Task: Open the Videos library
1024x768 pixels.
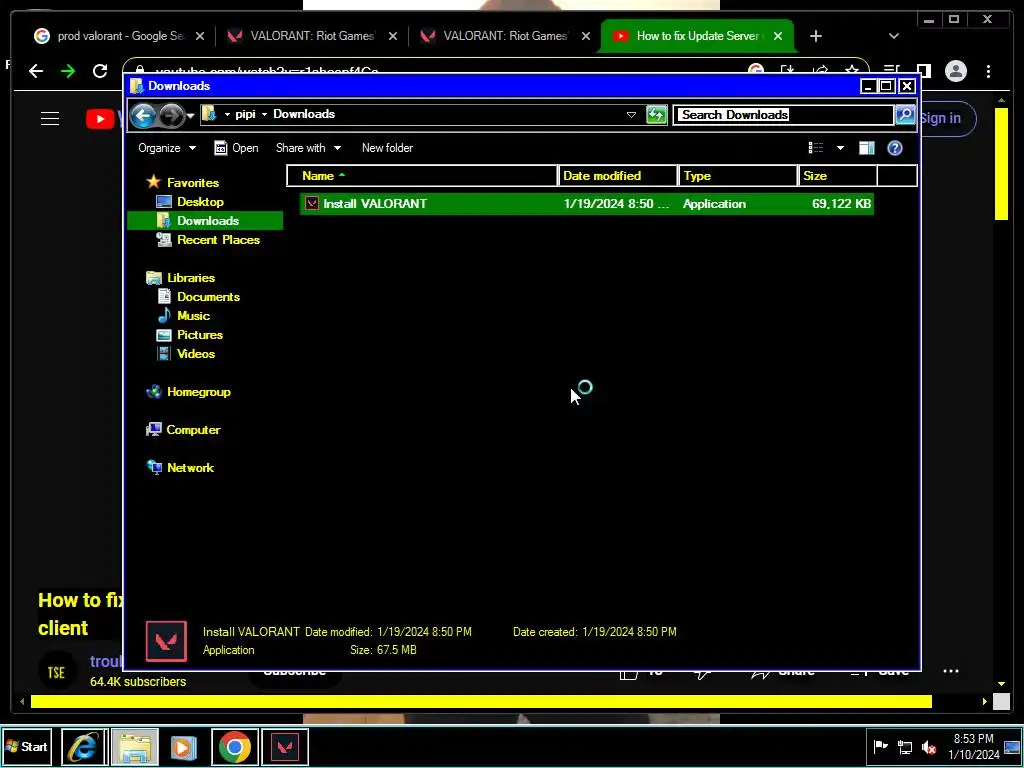Action: 196,353
